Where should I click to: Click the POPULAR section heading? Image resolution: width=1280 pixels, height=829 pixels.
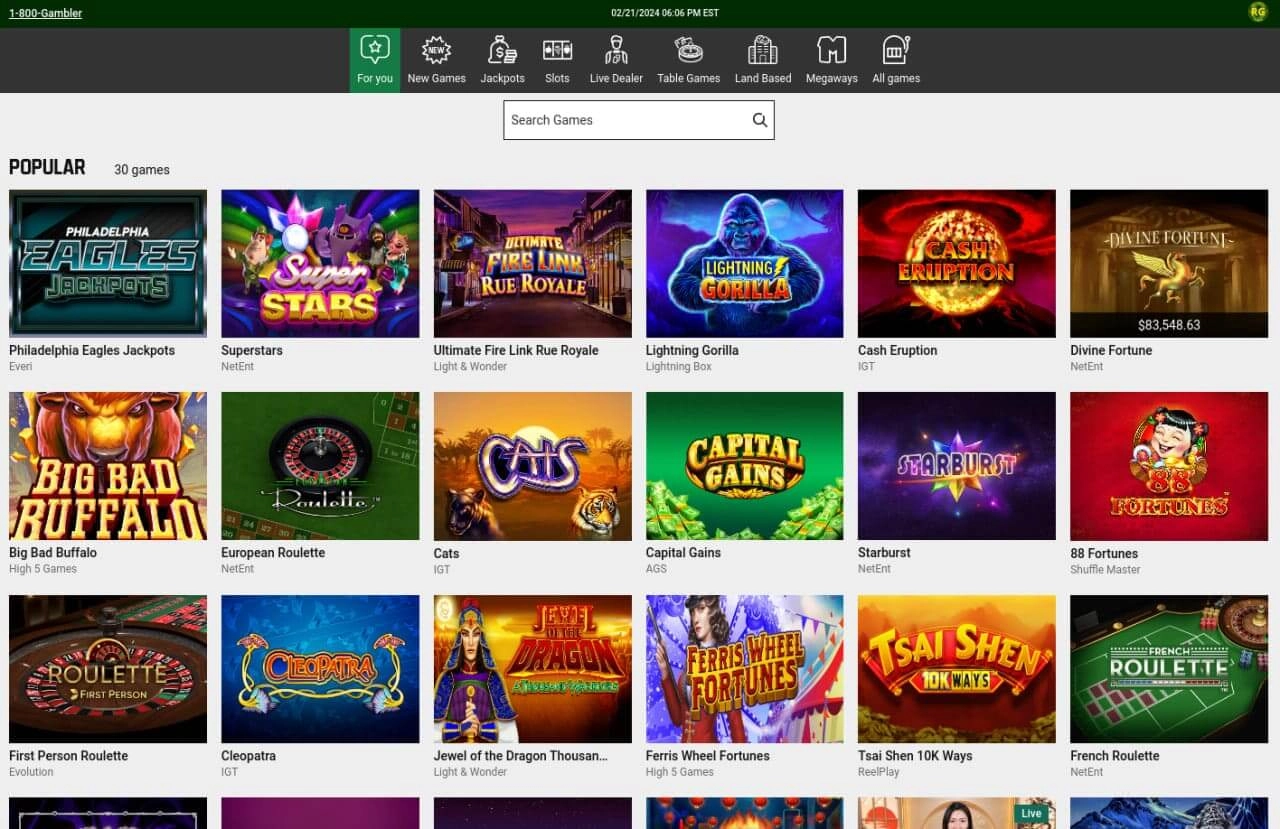coord(47,167)
